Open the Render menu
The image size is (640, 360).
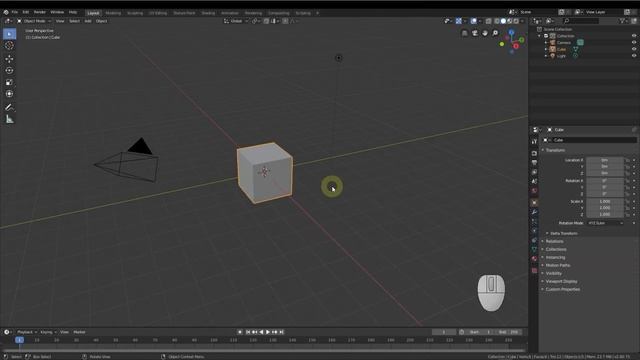[x=40, y=12]
